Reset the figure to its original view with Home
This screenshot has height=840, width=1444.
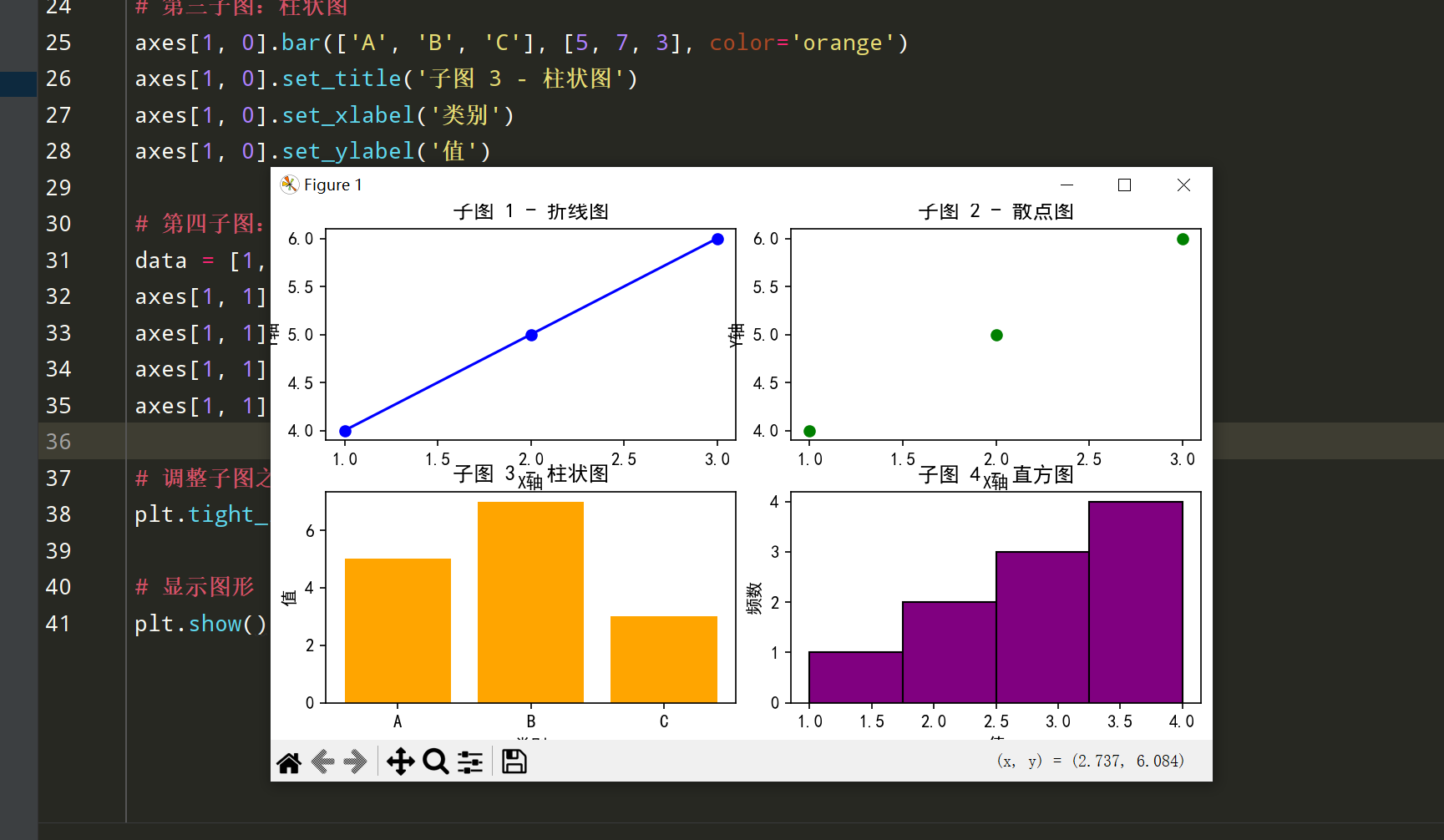pyautogui.click(x=289, y=762)
